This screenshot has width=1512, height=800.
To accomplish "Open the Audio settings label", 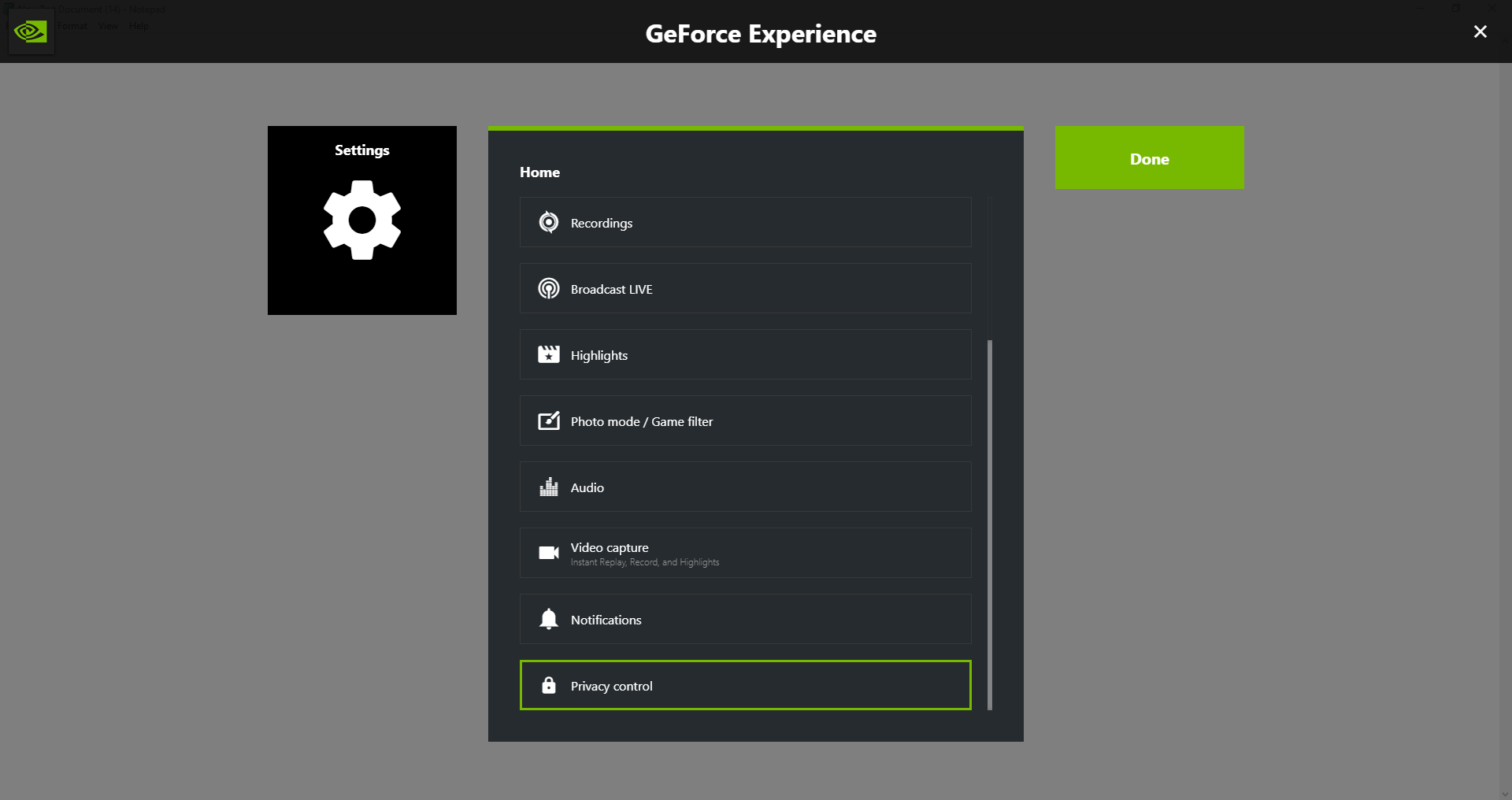I will [x=587, y=488].
